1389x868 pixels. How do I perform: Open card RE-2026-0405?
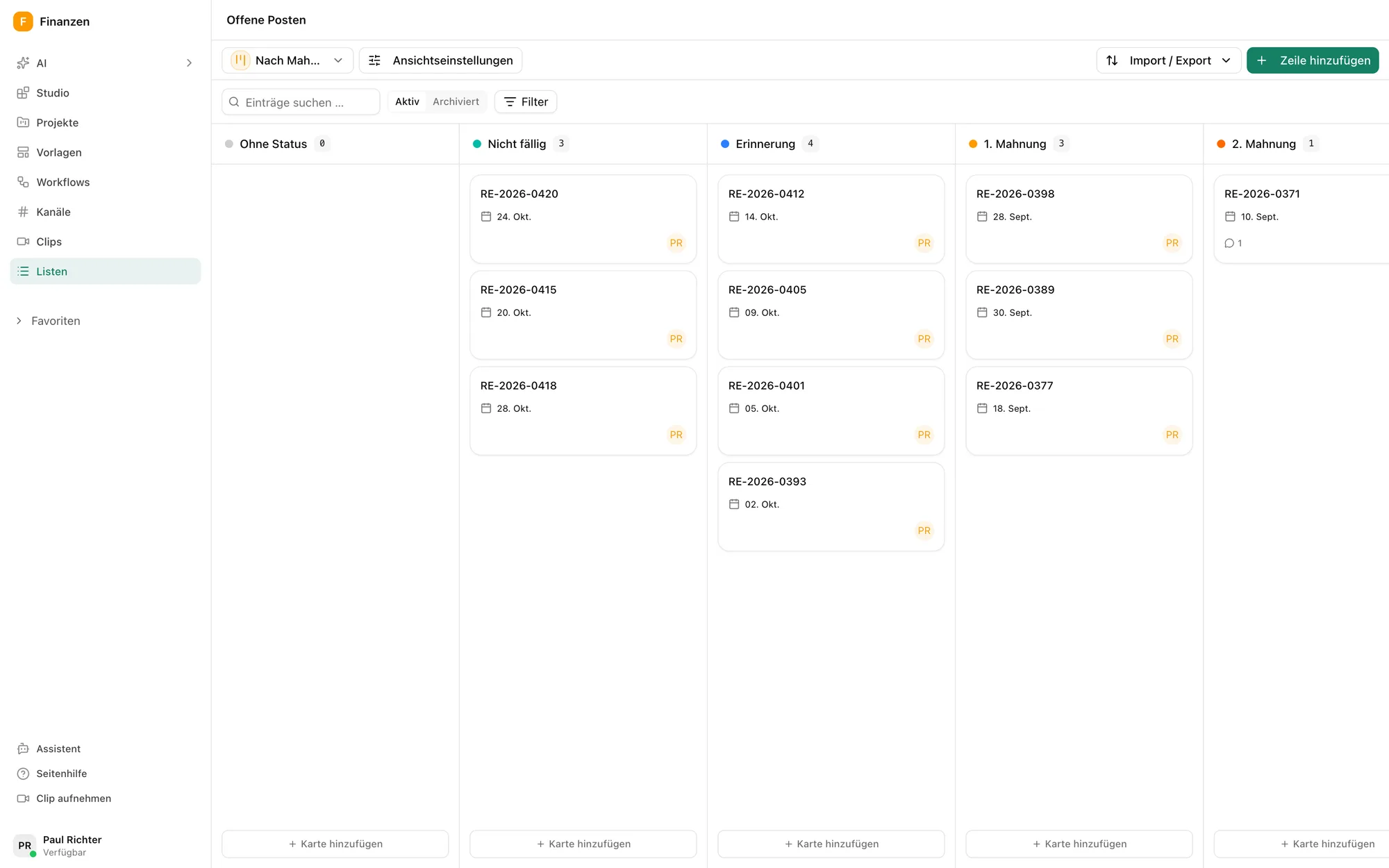click(831, 315)
